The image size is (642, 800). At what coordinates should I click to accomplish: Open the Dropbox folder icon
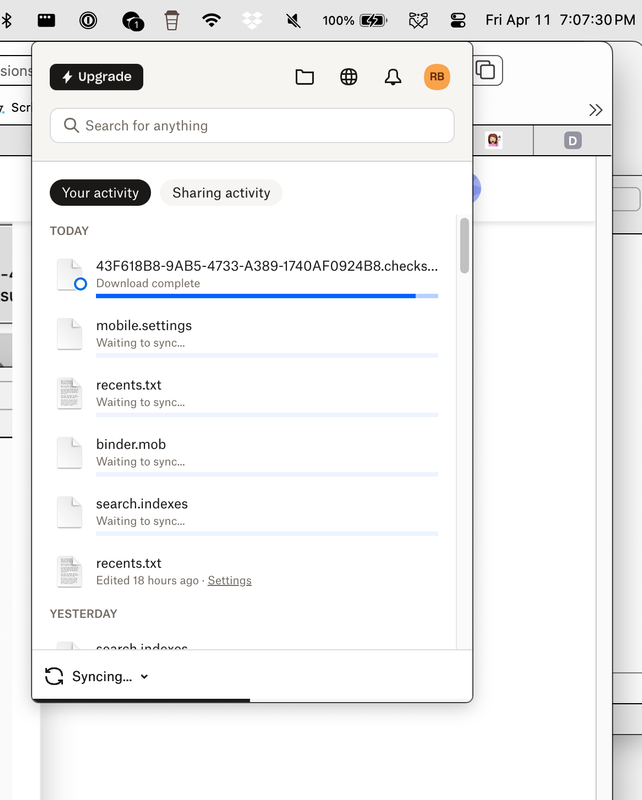tap(305, 77)
